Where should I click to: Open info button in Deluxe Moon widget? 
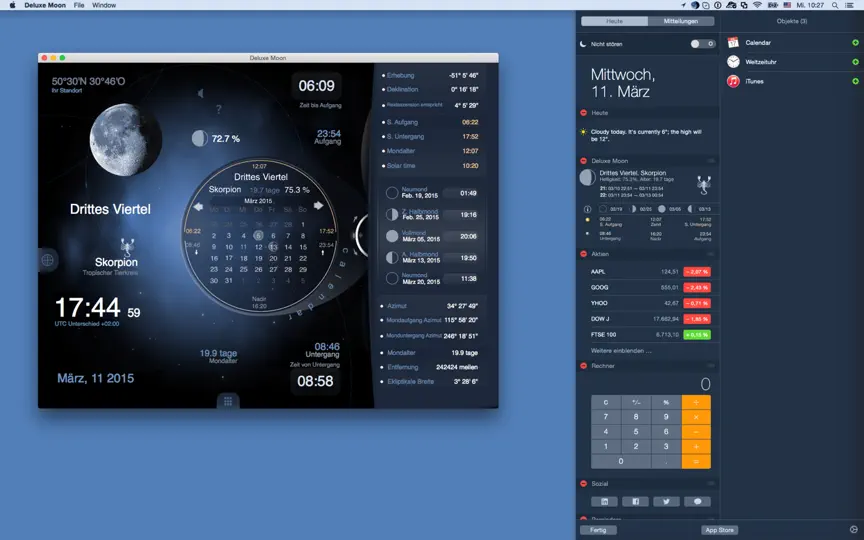coord(587,209)
